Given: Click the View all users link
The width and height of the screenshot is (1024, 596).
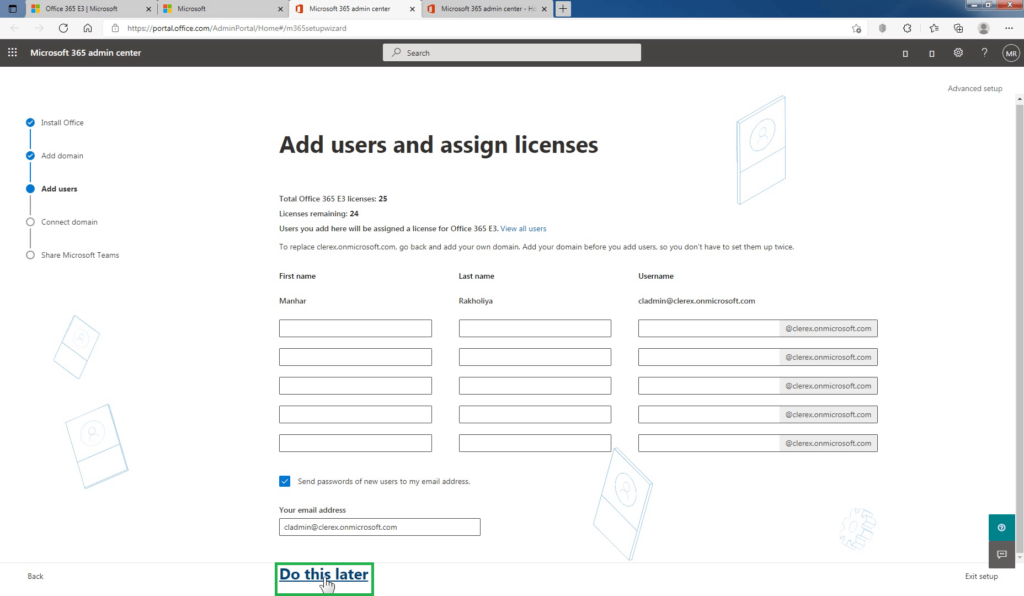Looking at the screenshot, I should coord(523,228).
